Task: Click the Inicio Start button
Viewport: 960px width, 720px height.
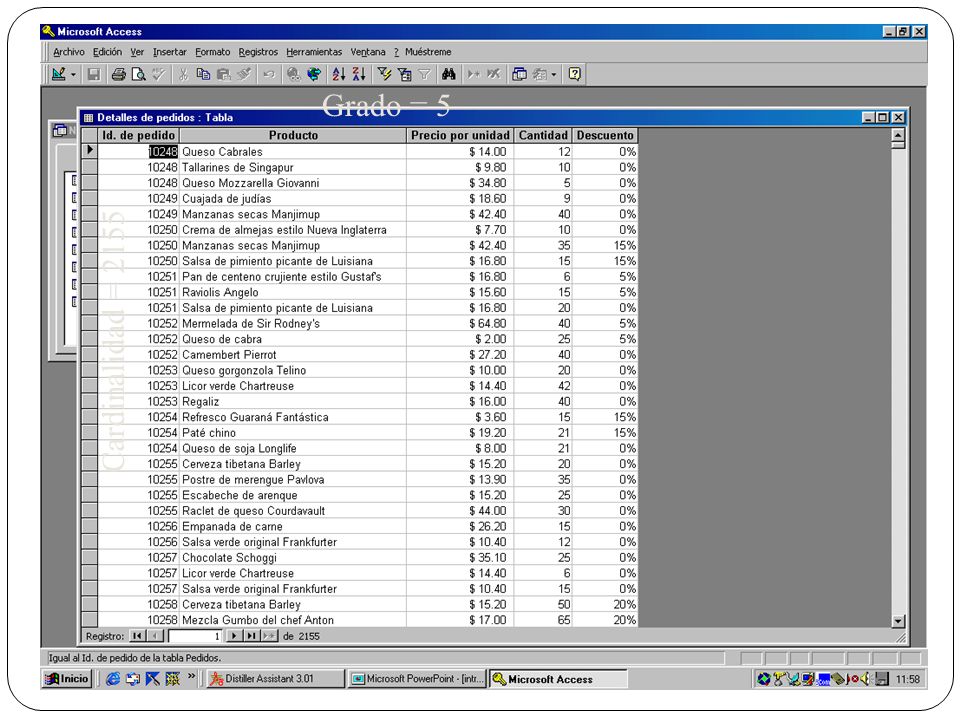Action: tap(67, 678)
